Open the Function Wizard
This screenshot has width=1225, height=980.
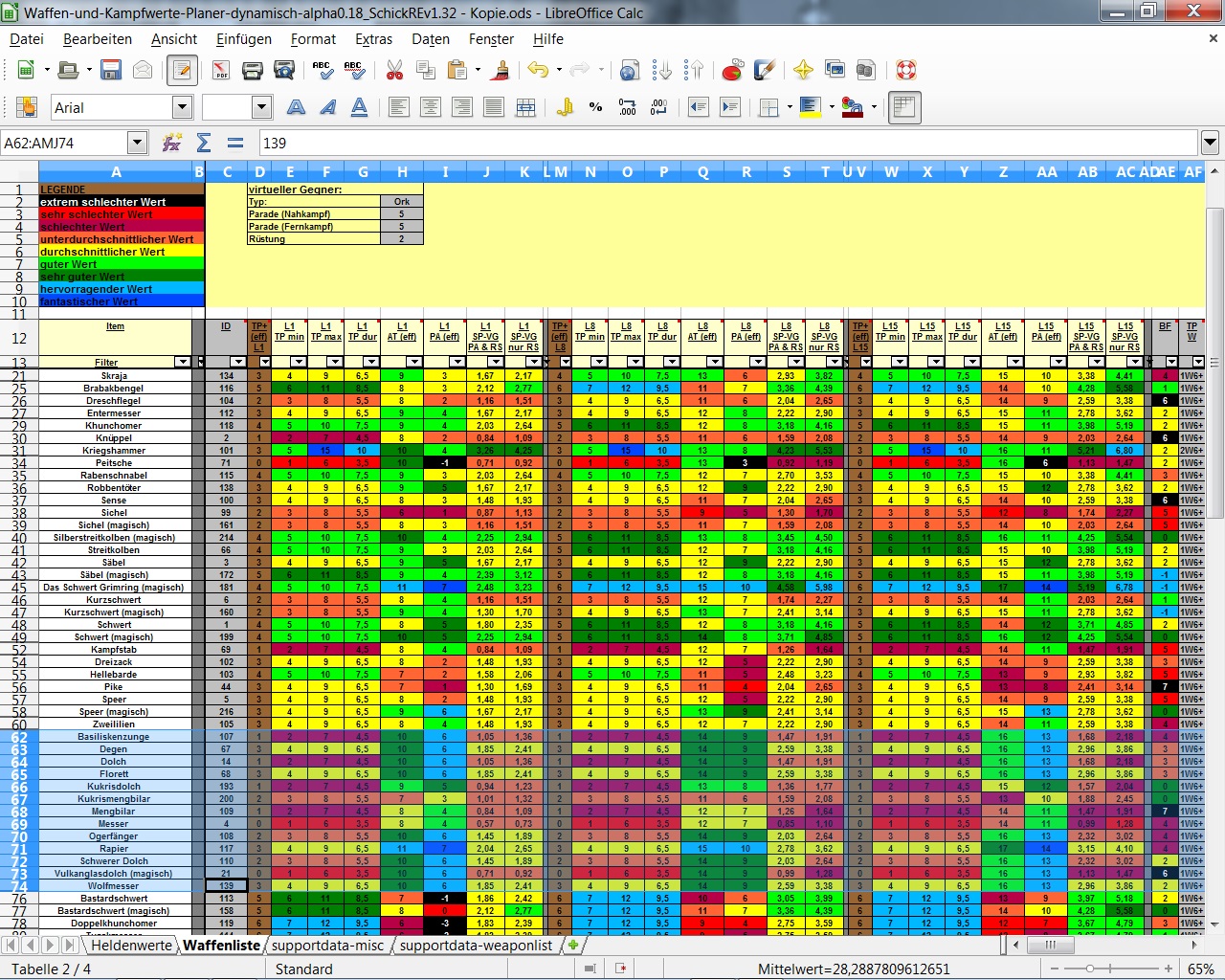172,143
